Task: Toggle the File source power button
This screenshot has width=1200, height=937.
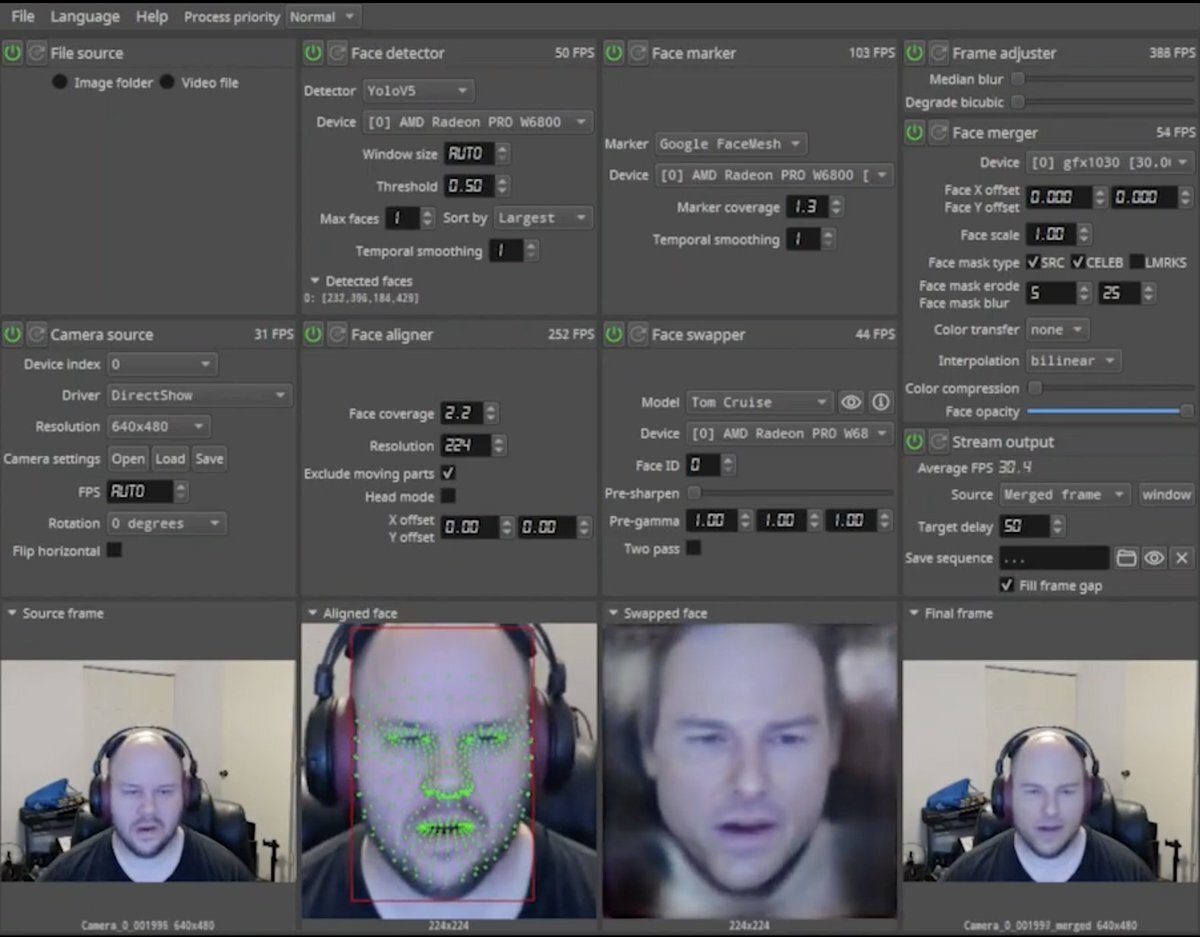Action: click(12, 53)
